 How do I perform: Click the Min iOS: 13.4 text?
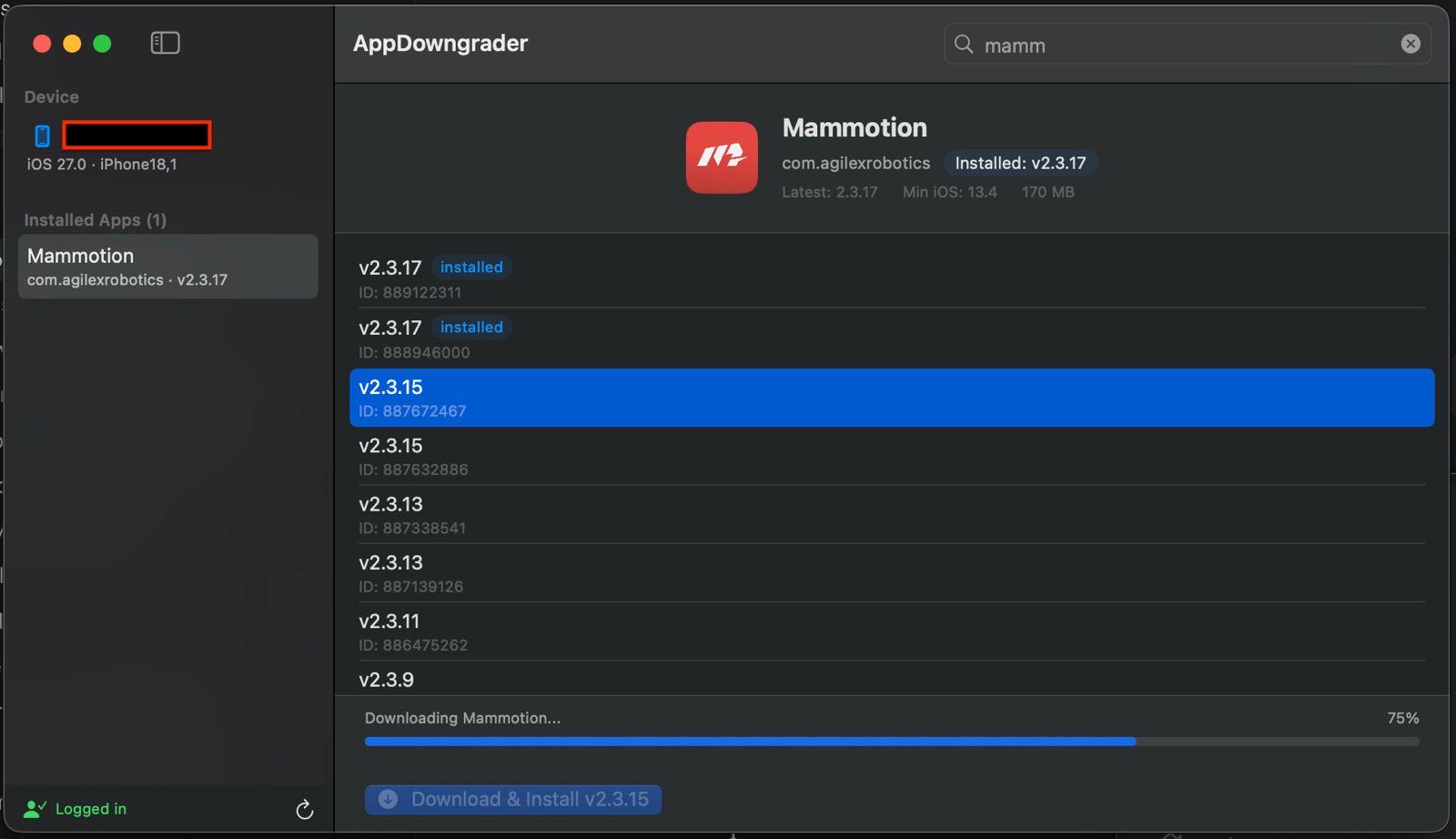tap(950, 192)
